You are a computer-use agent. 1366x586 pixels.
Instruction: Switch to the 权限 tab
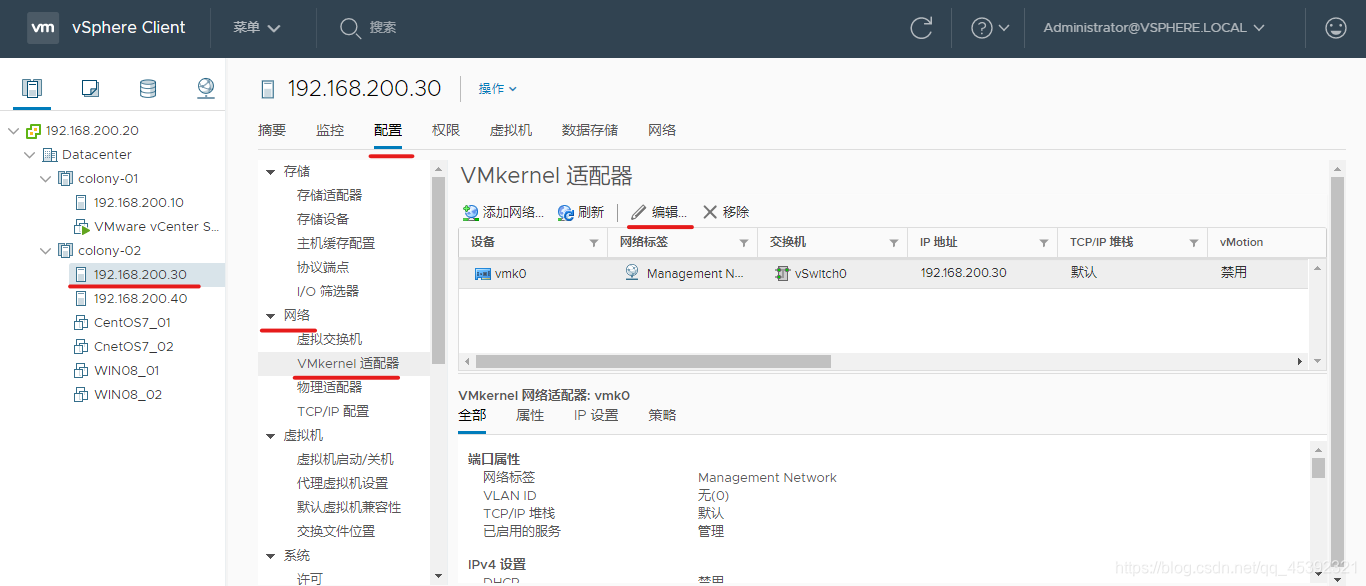[446, 130]
